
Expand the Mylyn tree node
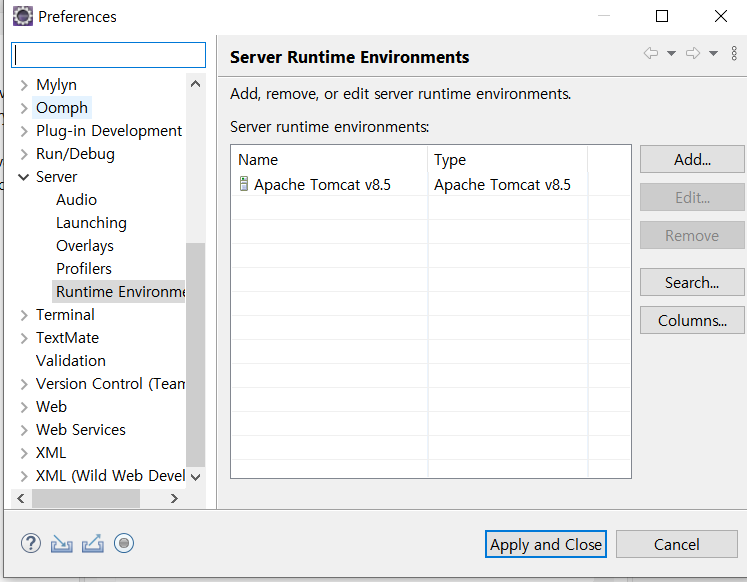24,85
